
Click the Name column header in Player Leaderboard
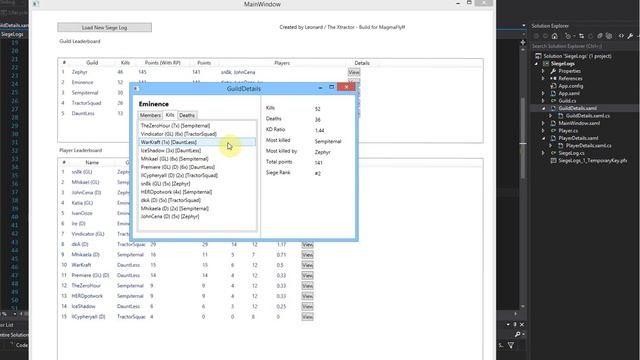(92, 162)
